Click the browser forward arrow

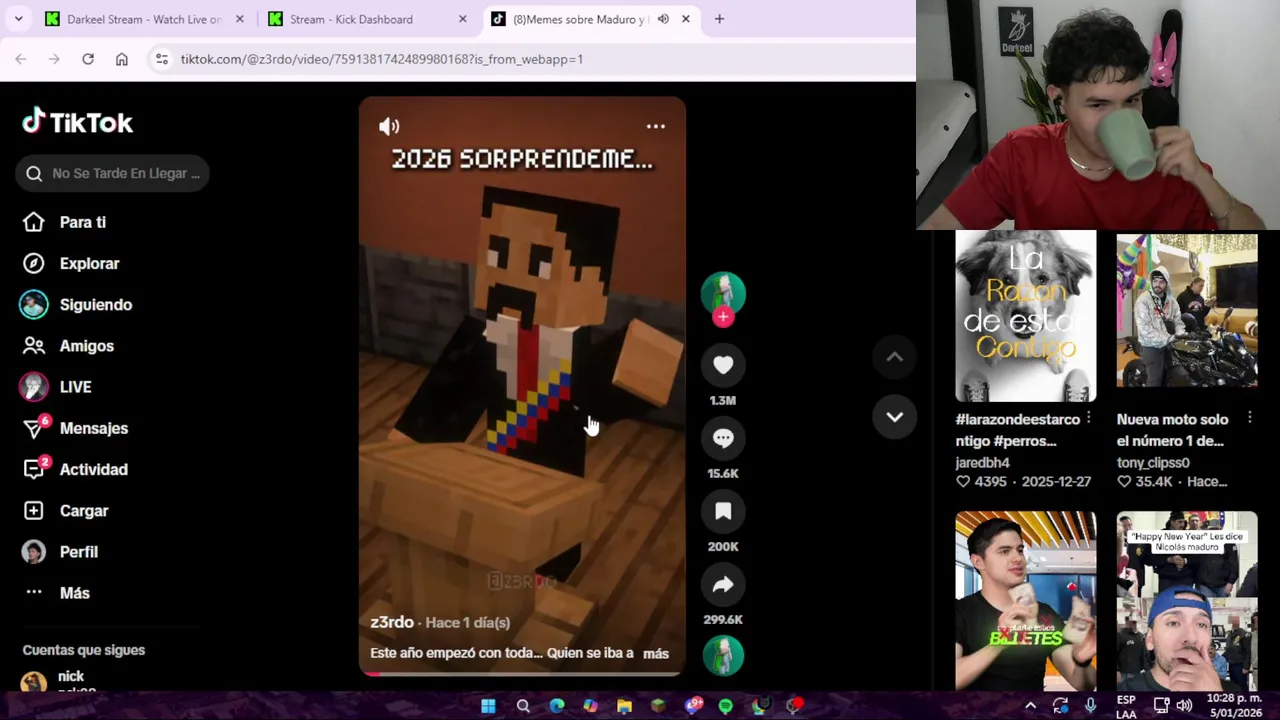54,59
